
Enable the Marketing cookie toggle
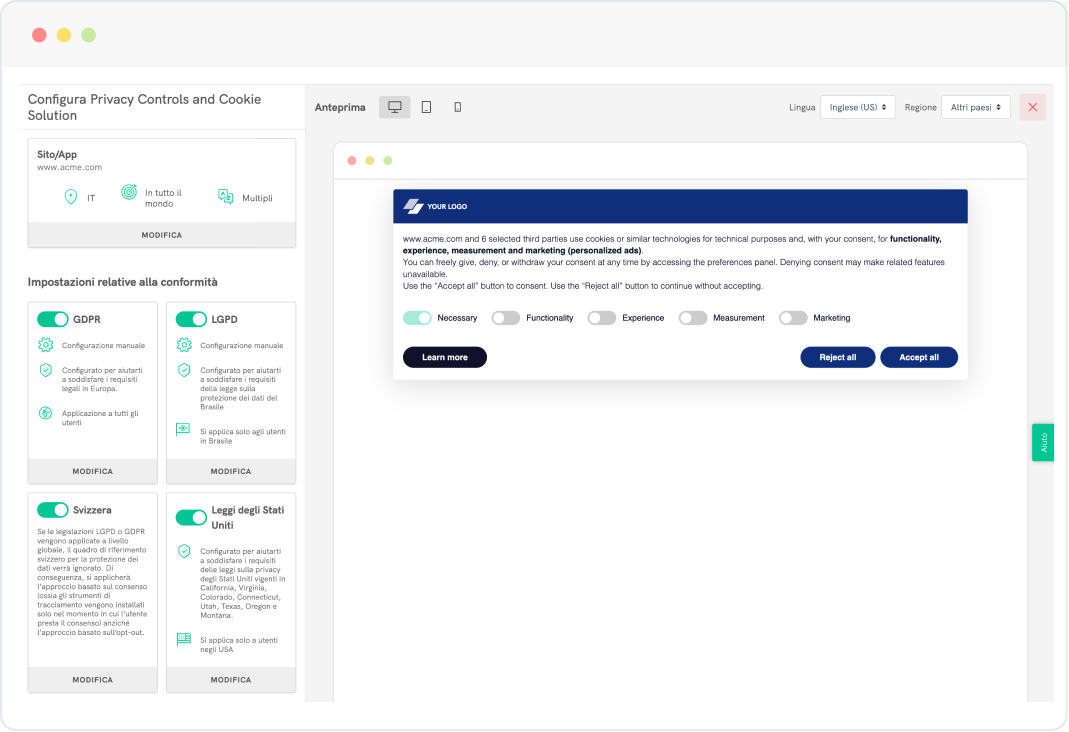(793, 318)
